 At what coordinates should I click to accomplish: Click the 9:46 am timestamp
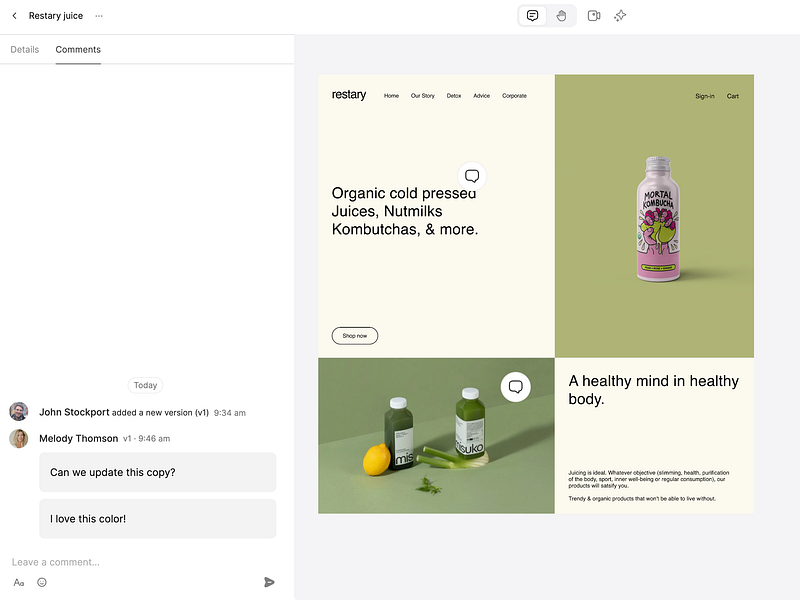tap(154, 439)
